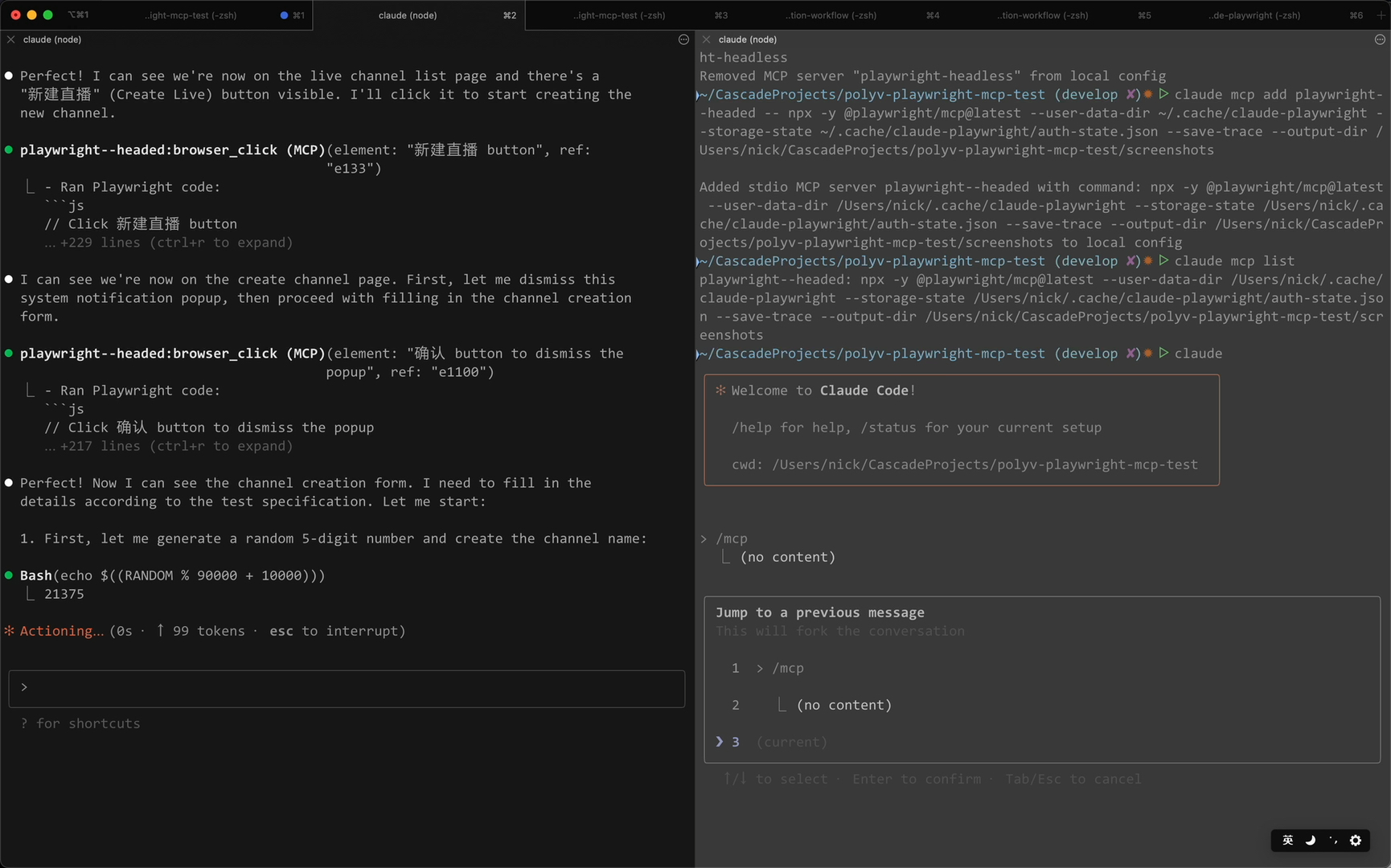Select message 1 /mcp in jump list
Screen dimensions: 1391x868
(787, 668)
